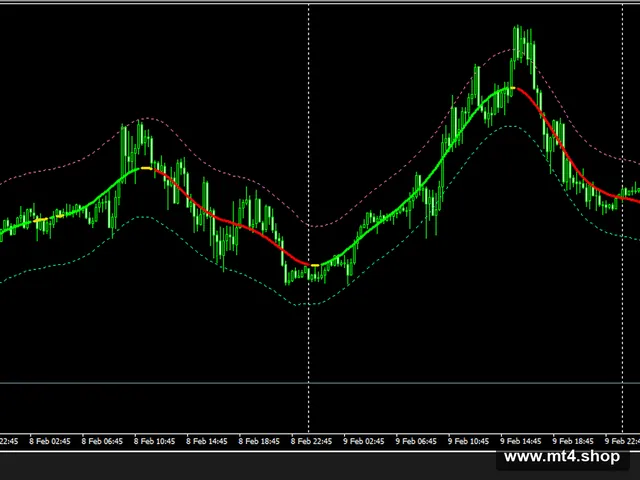Click the yellow marker at the 8 Feb 10:45 peak
The width and height of the screenshot is (640, 480).
pyautogui.click(x=146, y=168)
